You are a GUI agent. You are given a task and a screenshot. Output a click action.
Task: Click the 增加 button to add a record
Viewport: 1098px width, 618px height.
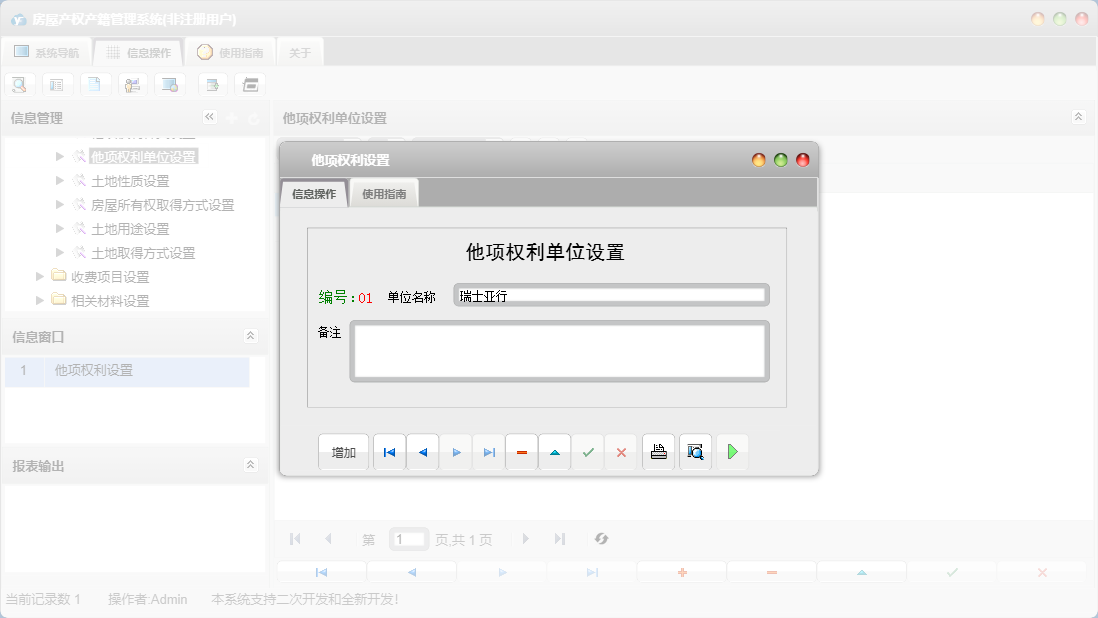click(343, 452)
